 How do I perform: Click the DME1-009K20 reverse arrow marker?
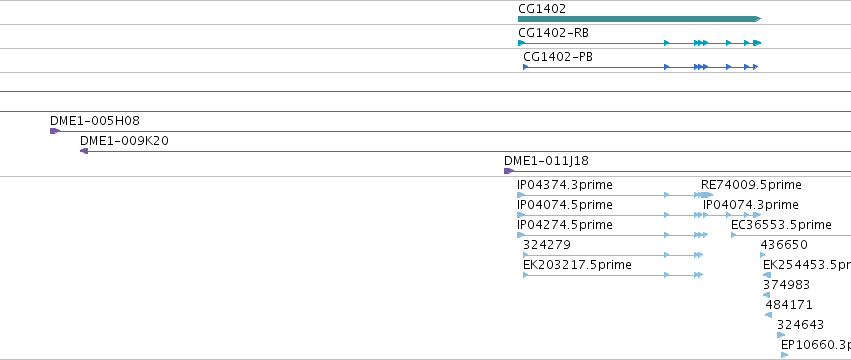(84, 151)
